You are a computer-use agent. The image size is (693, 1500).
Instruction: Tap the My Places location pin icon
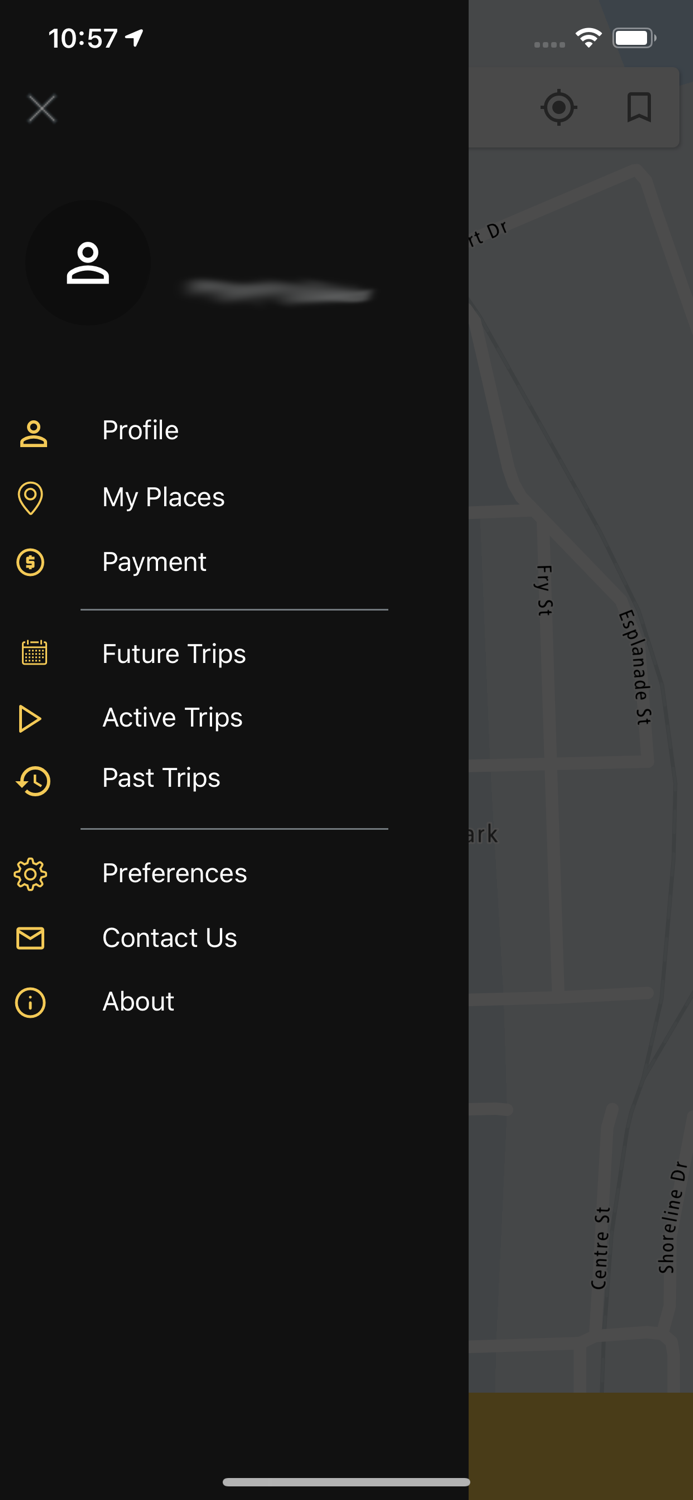coord(31,498)
